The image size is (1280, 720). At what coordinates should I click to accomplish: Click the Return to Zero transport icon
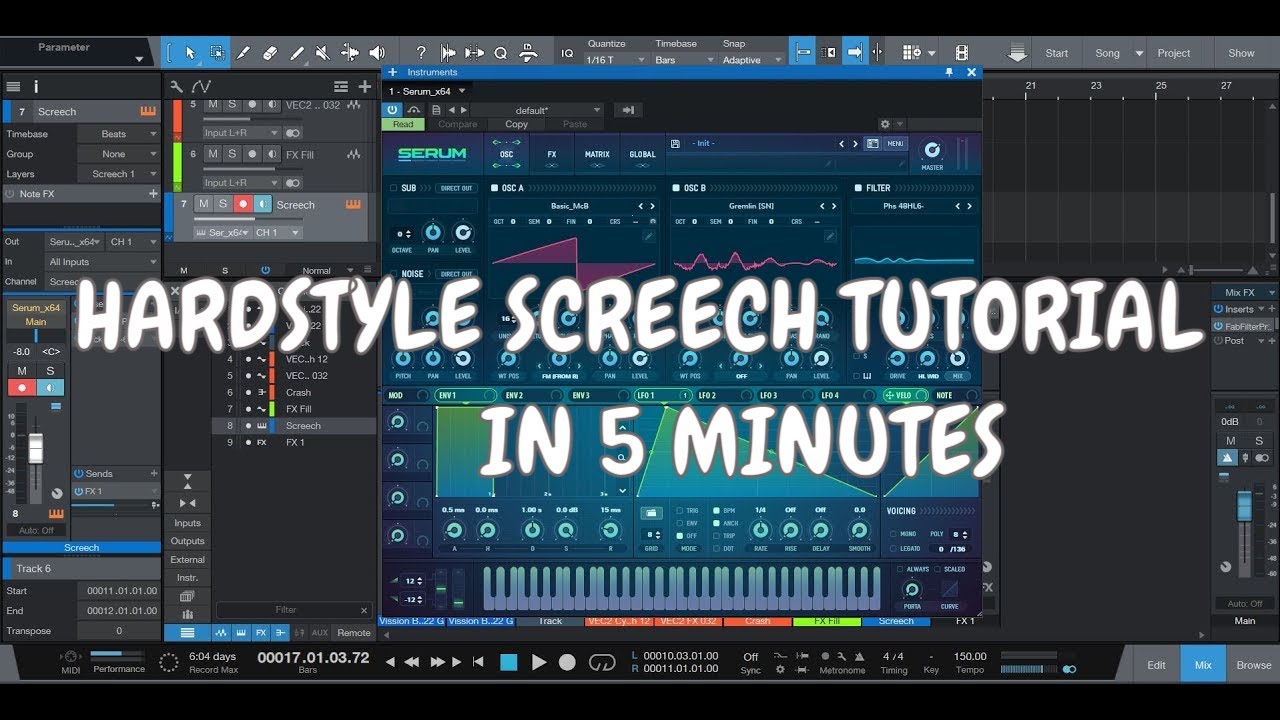[x=478, y=662]
